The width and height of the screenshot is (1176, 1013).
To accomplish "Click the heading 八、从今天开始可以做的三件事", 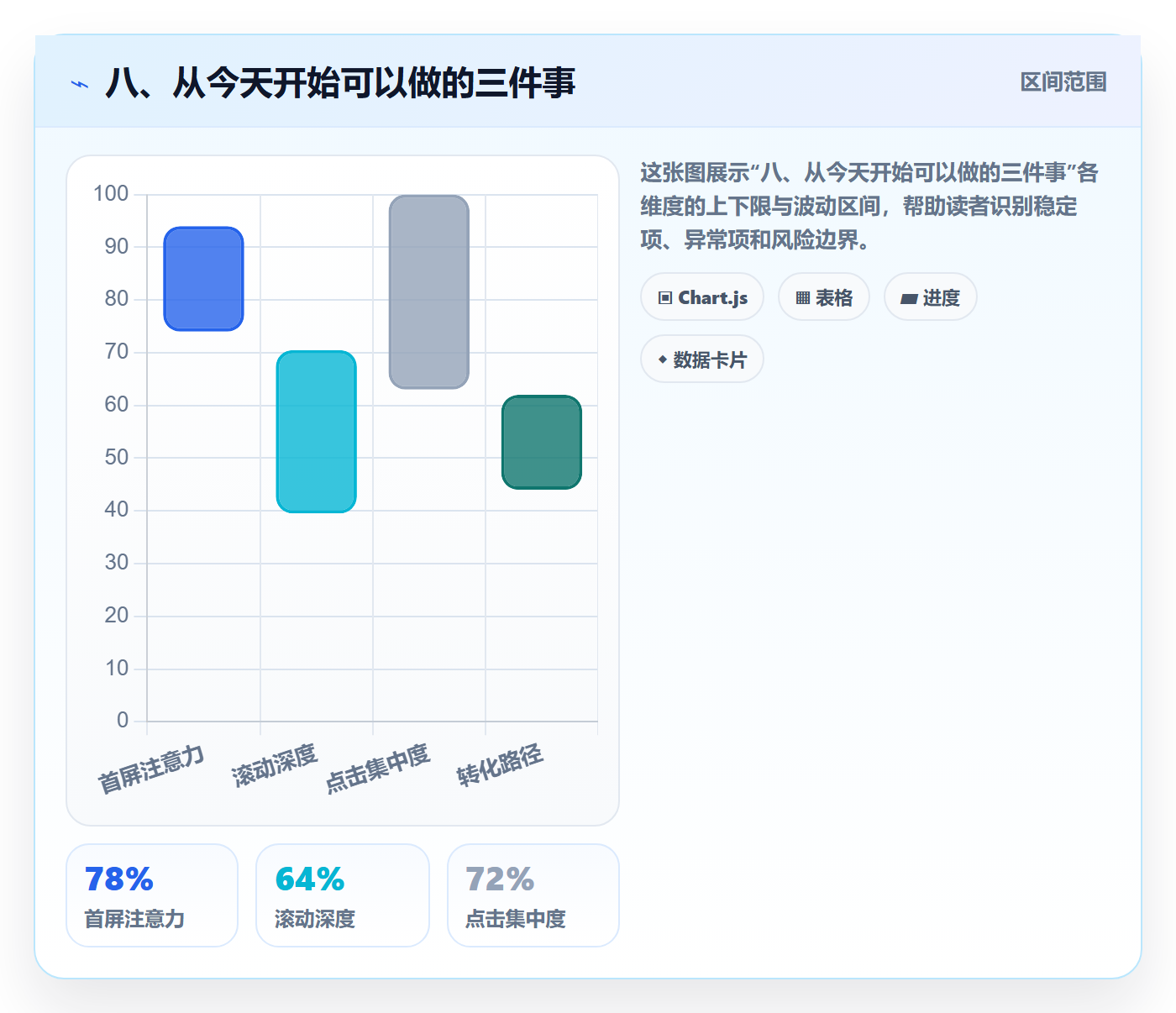I will point(340,83).
